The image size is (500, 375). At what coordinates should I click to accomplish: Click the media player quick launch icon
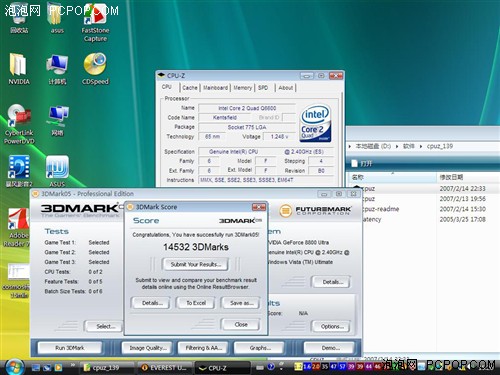pos(58,368)
